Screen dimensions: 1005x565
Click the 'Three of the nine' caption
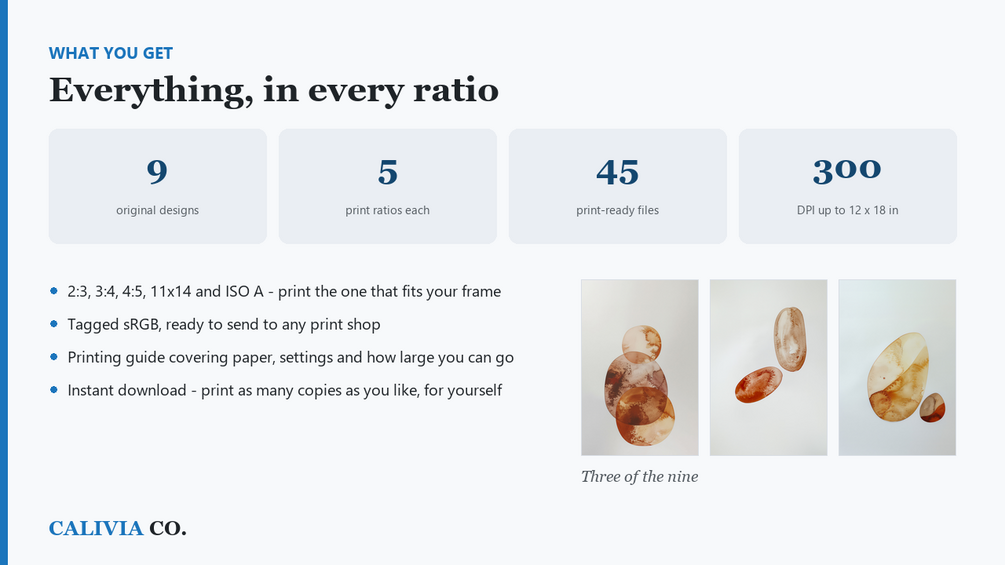coord(640,477)
